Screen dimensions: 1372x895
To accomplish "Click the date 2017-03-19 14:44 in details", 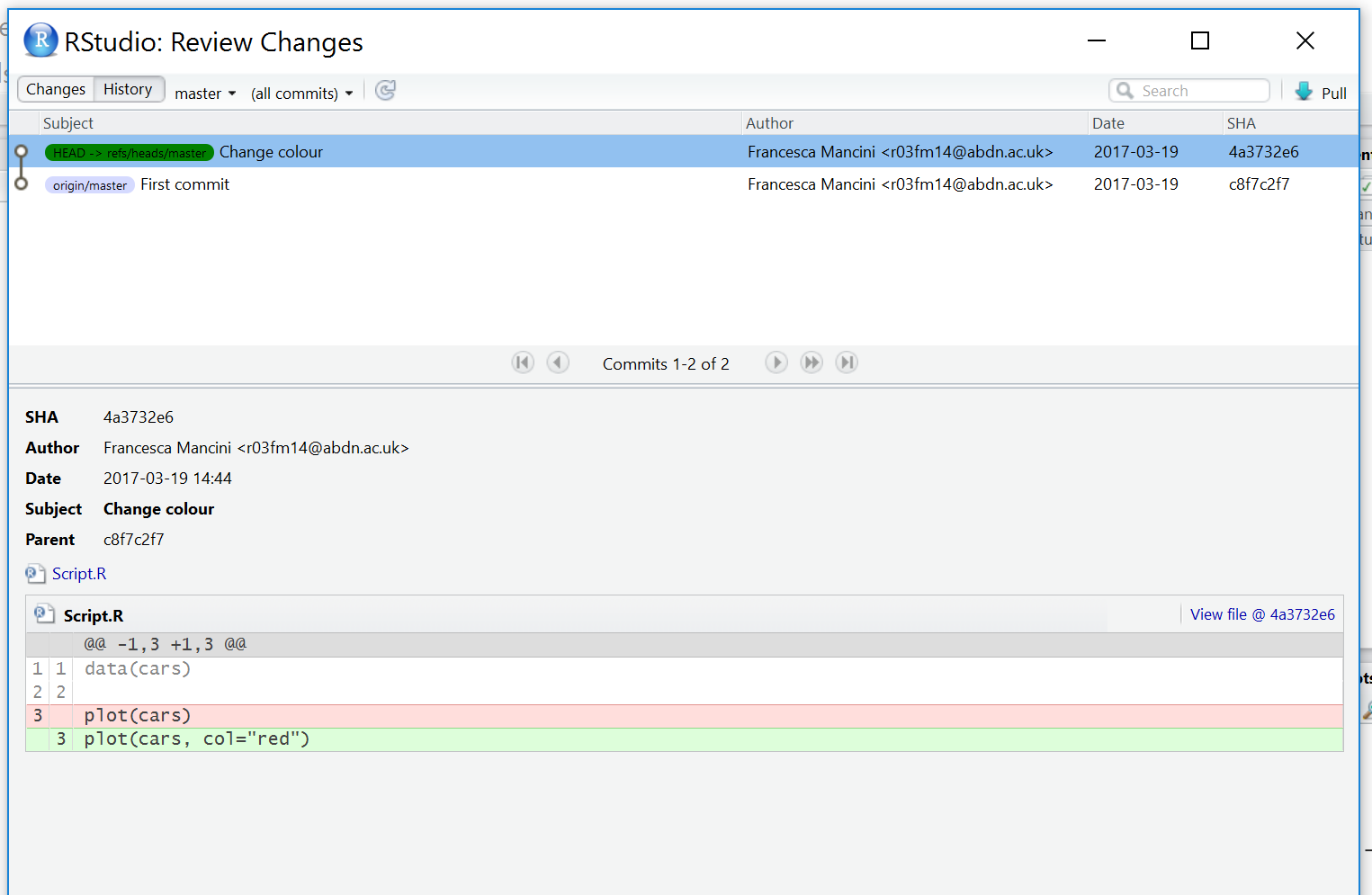I will 167,479.
